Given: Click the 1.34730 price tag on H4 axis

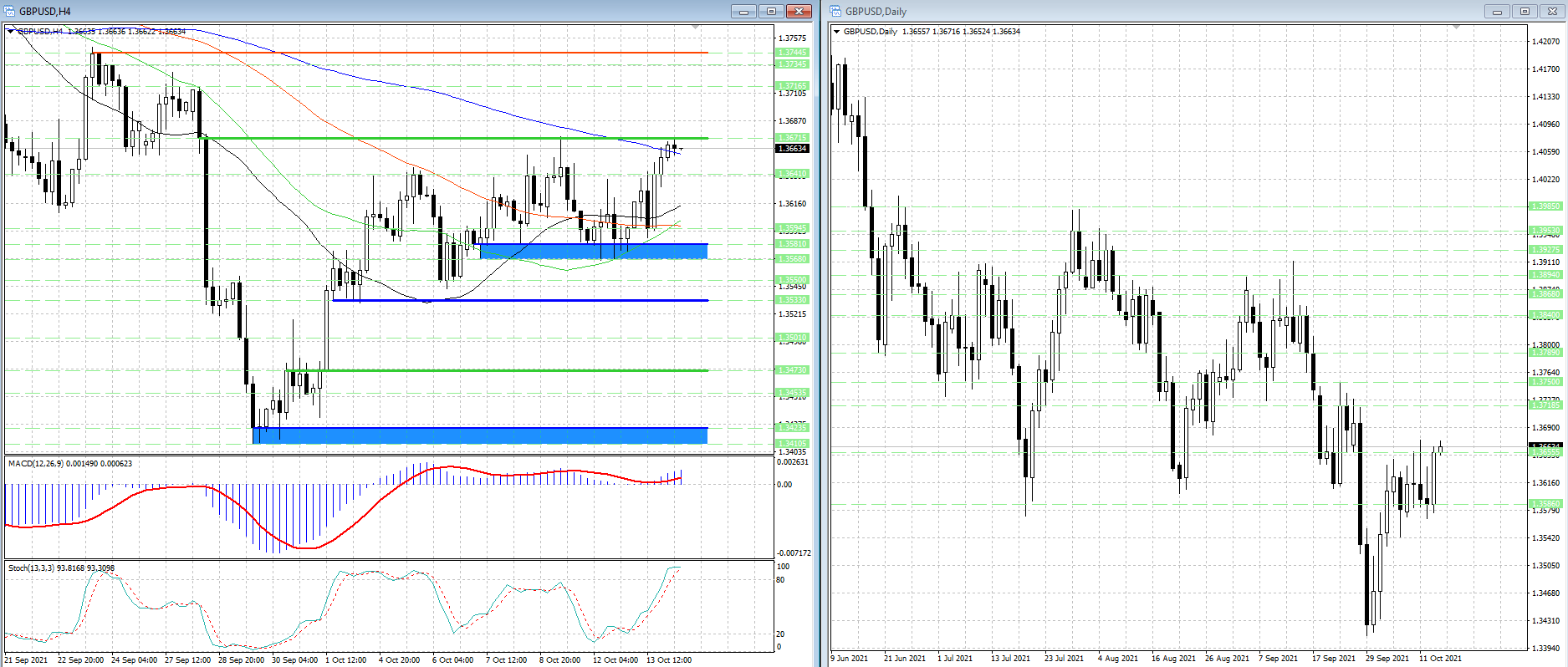Looking at the screenshot, I should [x=792, y=369].
